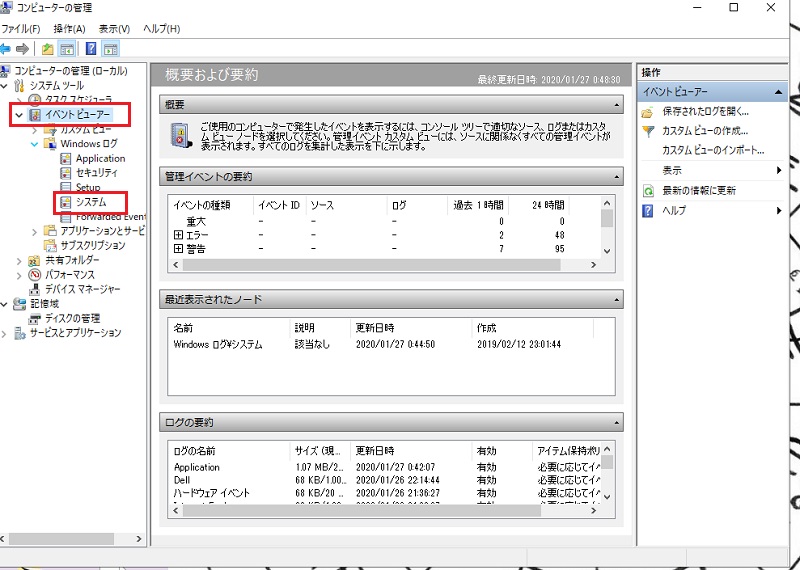Click 最新の情報に更新 action
The width and height of the screenshot is (800, 570).
699,190
